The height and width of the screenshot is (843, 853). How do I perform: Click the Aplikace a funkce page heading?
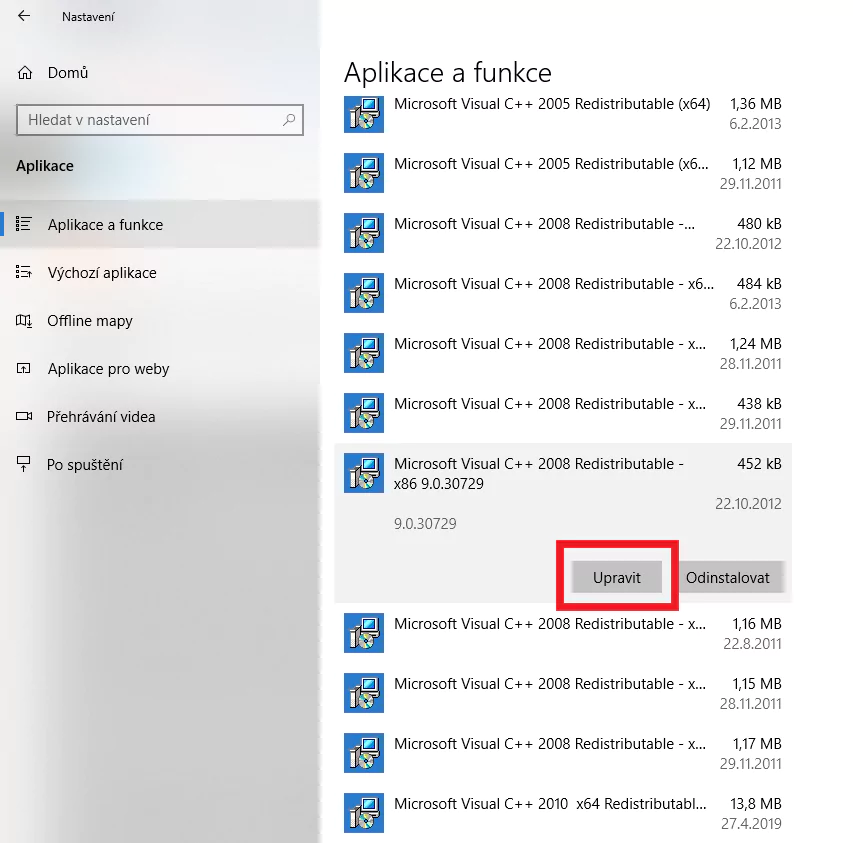(x=448, y=72)
